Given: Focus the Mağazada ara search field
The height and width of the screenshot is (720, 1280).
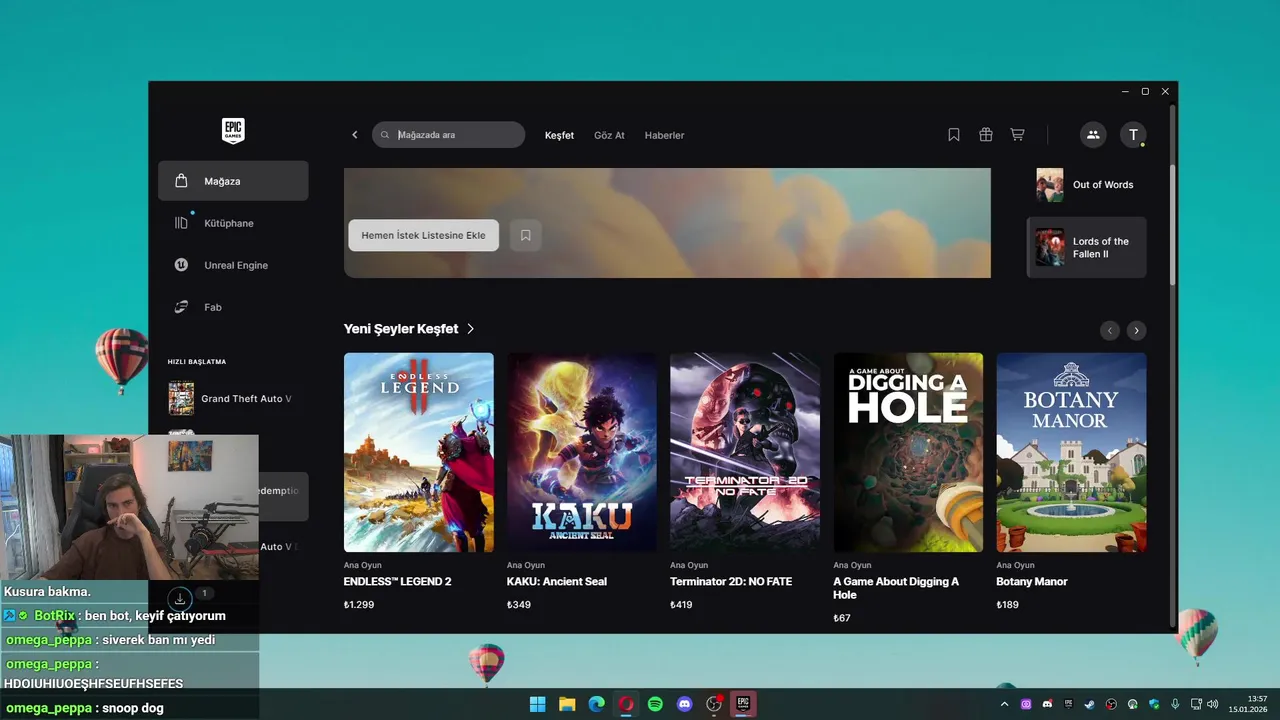Looking at the screenshot, I should 448,135.
